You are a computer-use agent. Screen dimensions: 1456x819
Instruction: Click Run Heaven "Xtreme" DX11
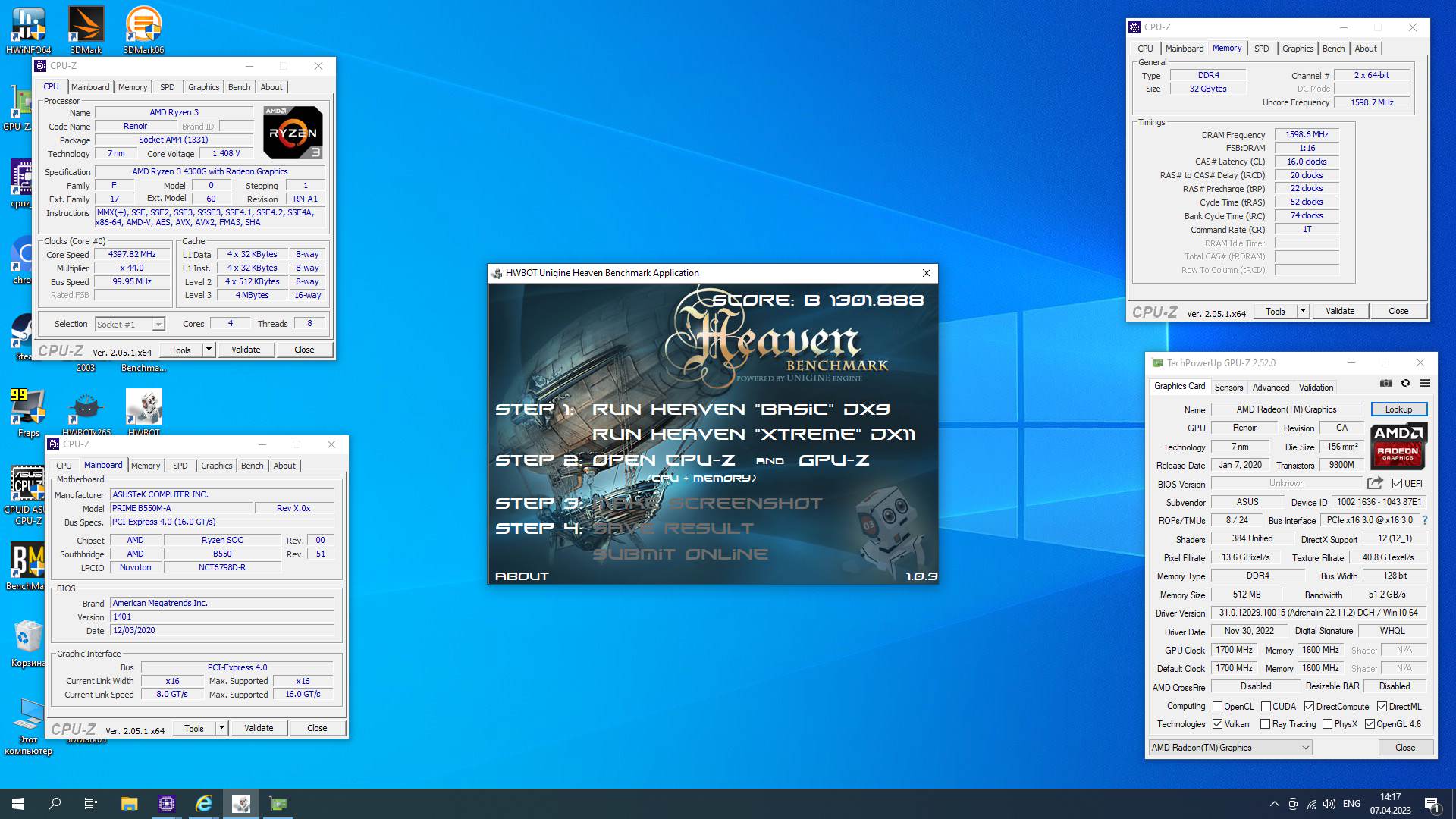754,435
